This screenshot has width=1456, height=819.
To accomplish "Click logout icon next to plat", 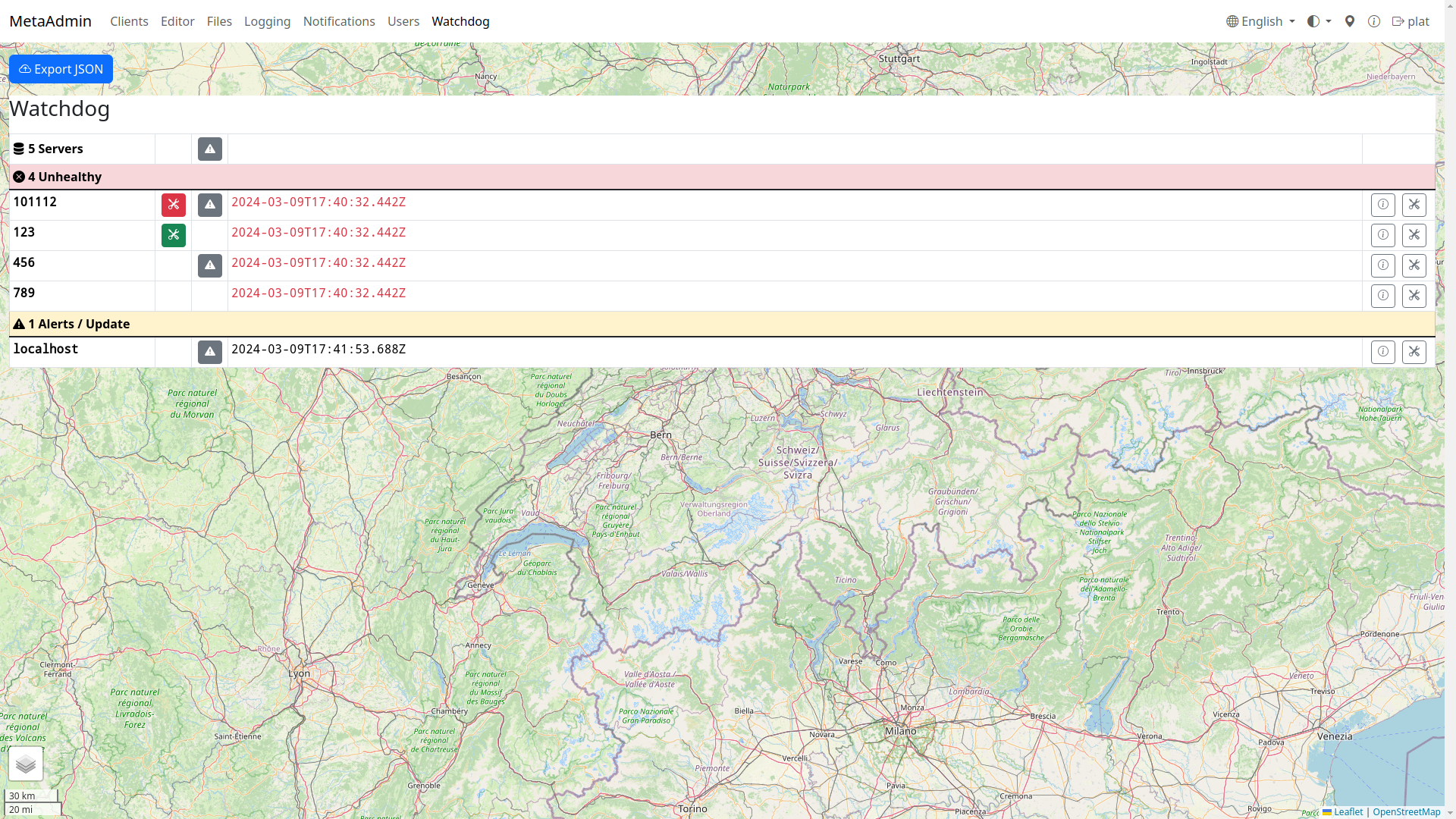I will coord(1398,21).
